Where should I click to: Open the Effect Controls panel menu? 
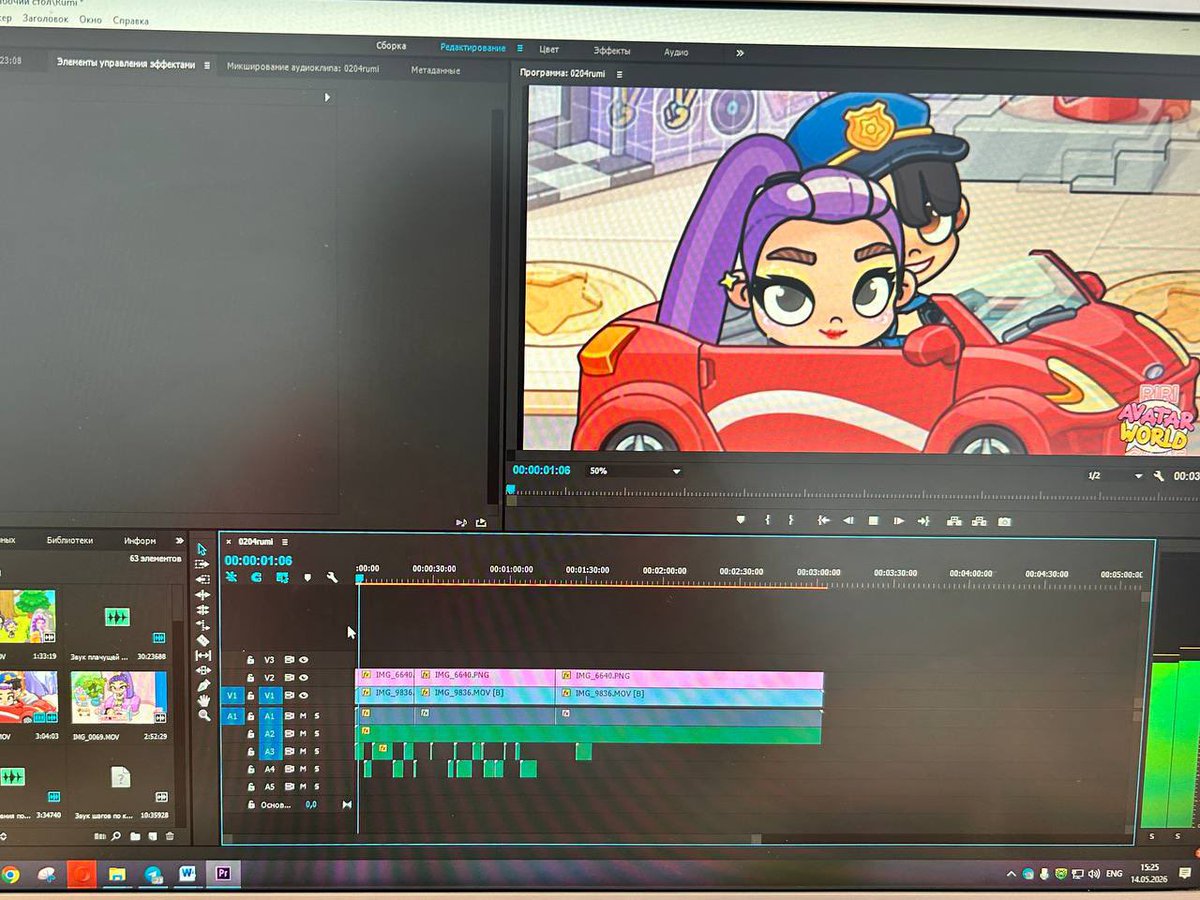coord(207,65)
